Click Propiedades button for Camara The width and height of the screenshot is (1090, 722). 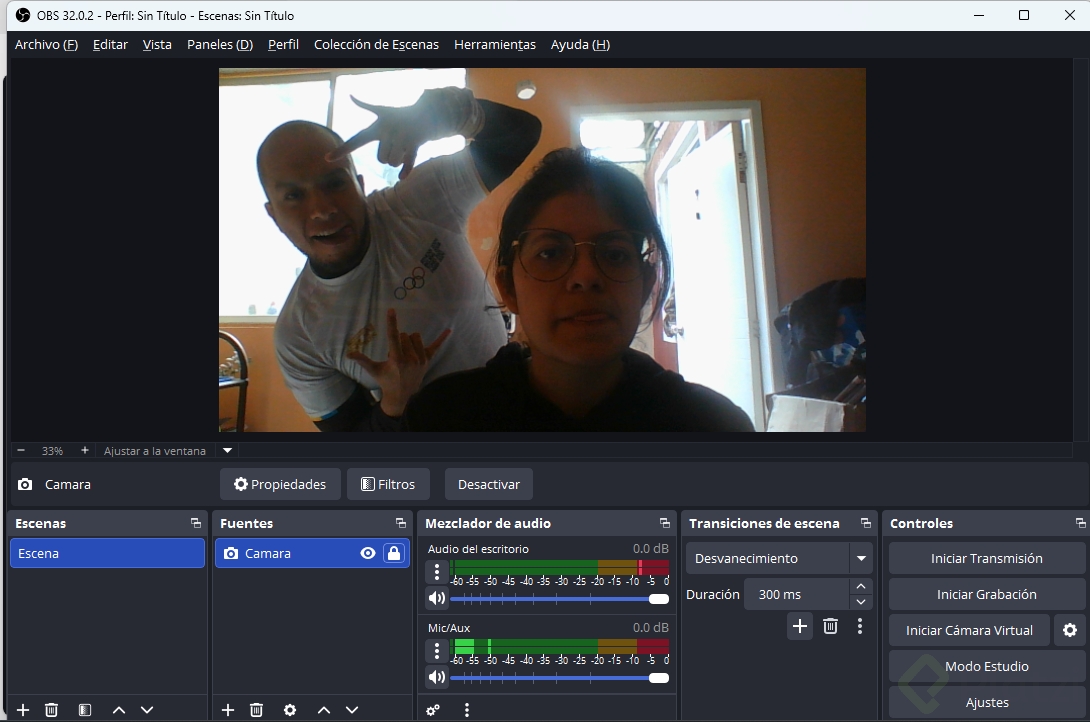280,484
